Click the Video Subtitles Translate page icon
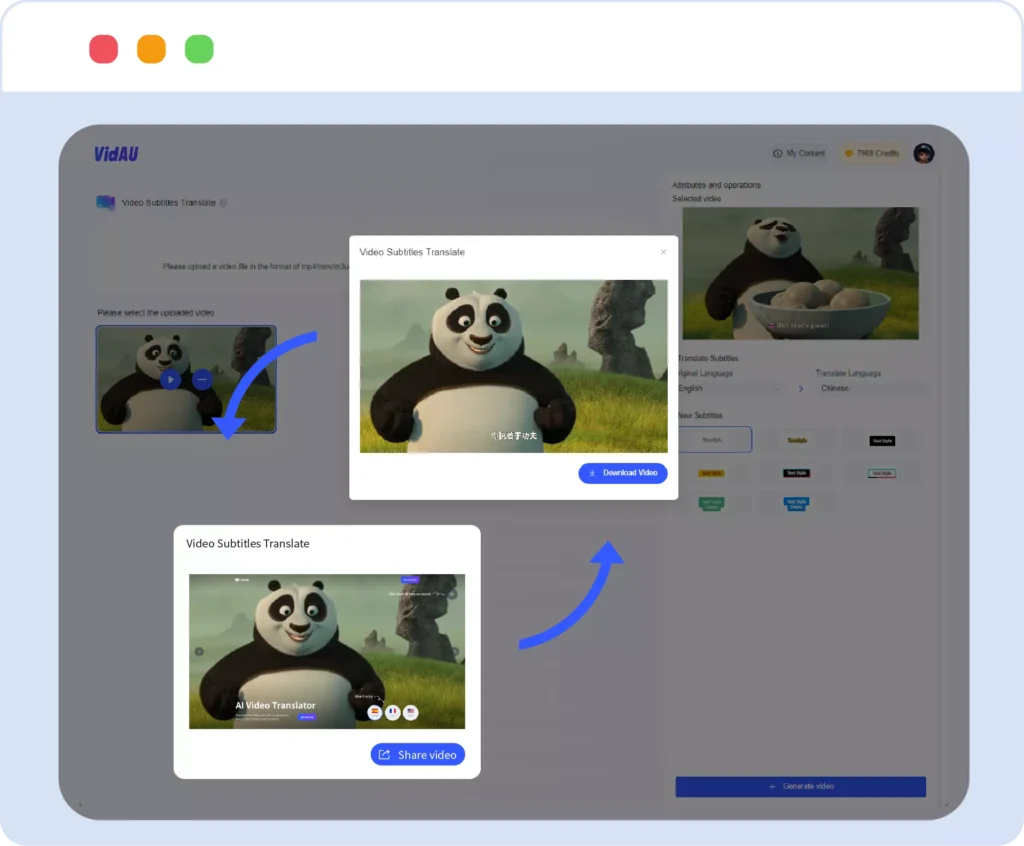Viewport: 1024px width, 846px height. (x=106, y=203)
